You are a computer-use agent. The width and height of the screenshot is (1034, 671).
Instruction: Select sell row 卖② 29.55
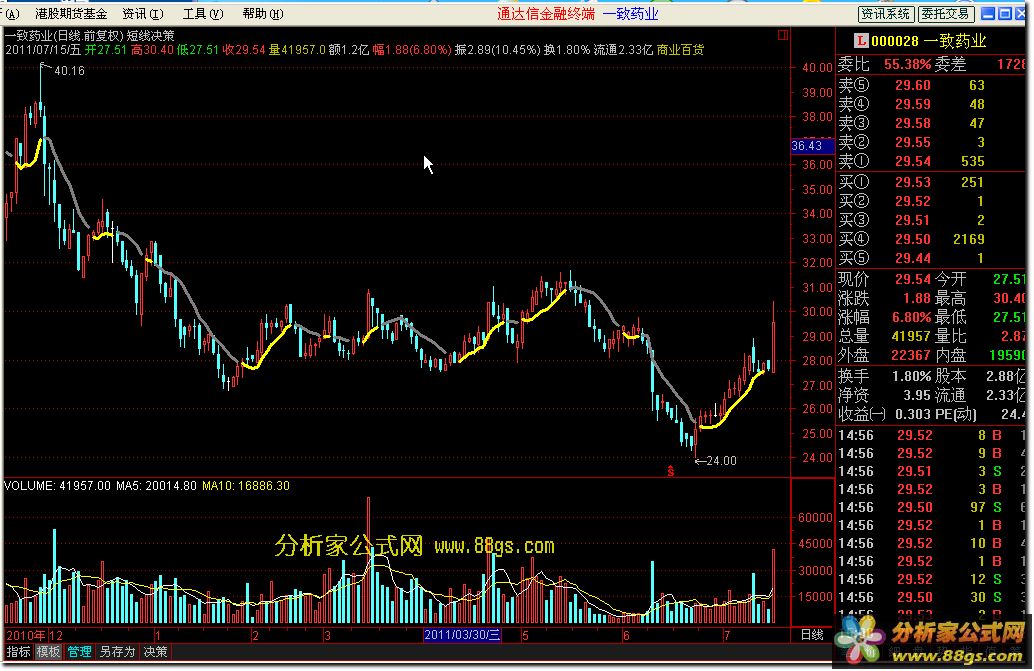[x=931, y=142]
